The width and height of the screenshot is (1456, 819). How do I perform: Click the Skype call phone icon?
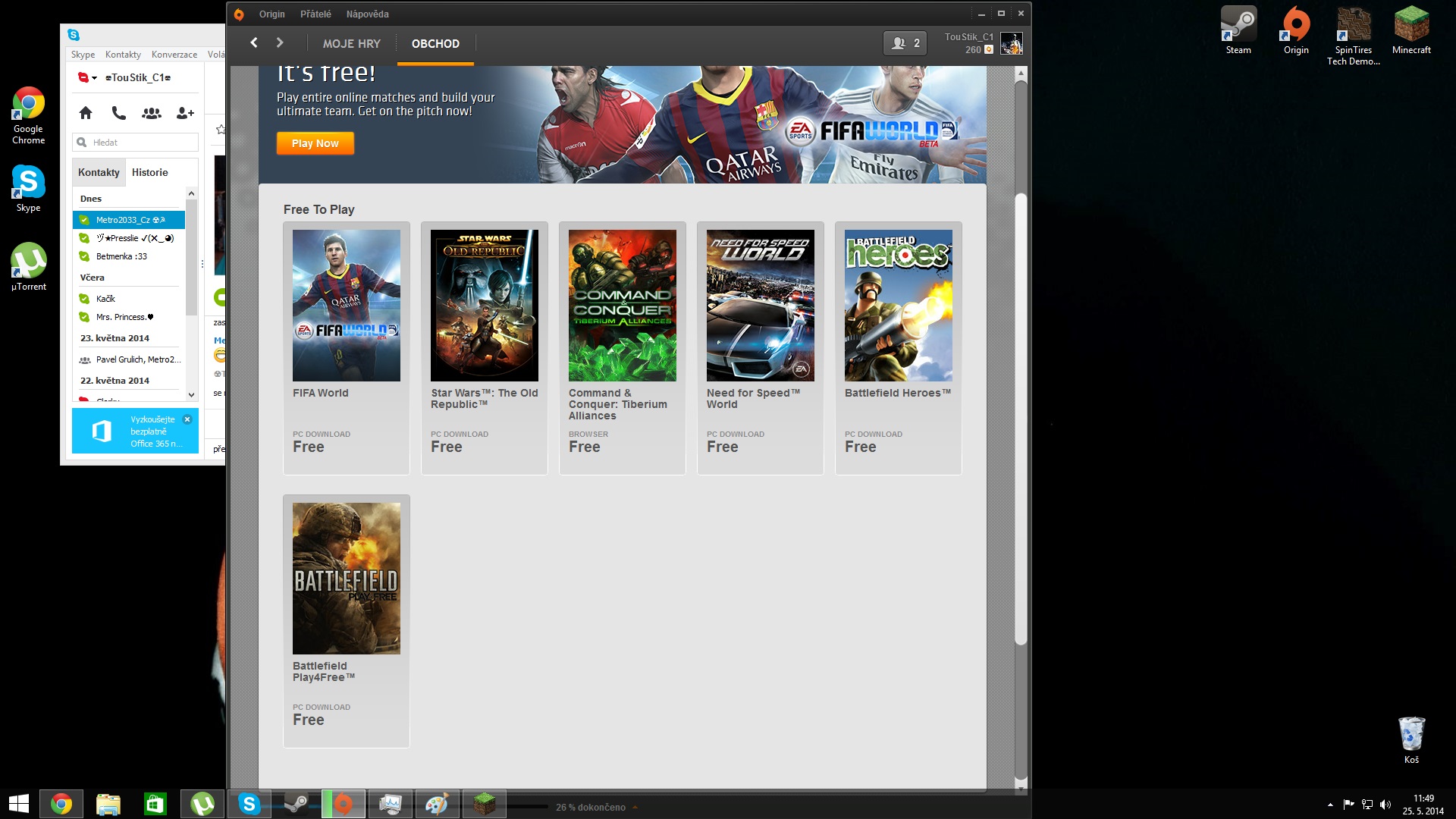coord(118,113)
